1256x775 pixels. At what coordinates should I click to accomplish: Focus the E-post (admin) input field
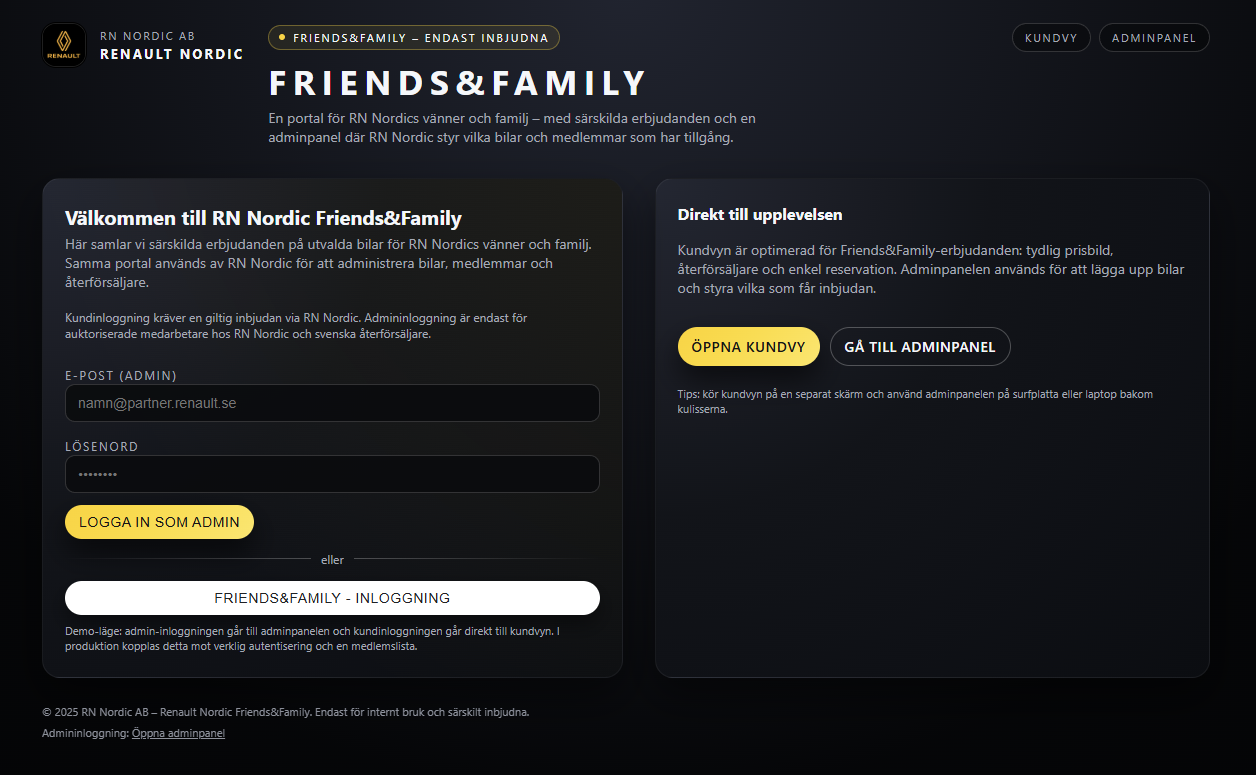click(x=332, y=403)
